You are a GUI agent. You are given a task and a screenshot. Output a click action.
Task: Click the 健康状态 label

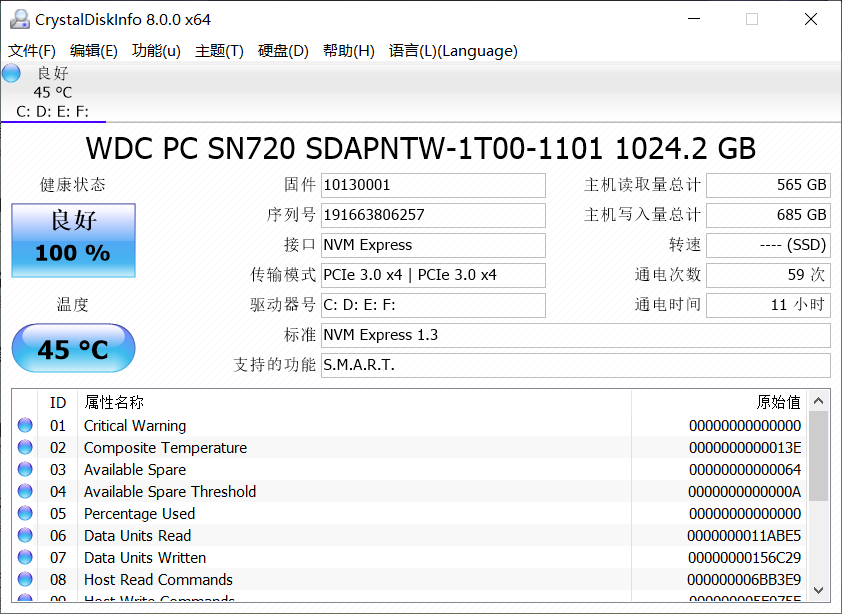72,185
